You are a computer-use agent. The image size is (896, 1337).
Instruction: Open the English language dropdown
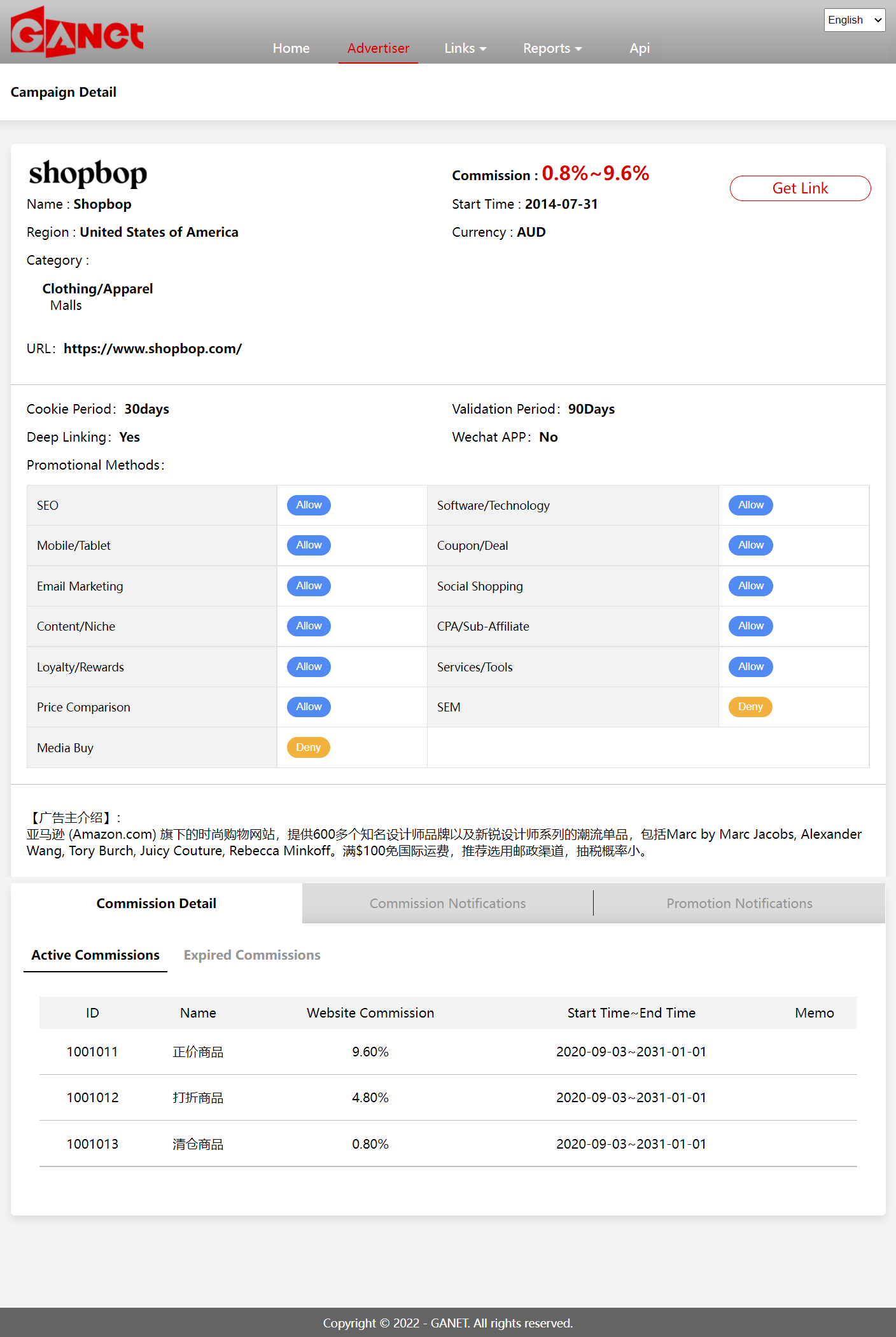click(854, 20)
